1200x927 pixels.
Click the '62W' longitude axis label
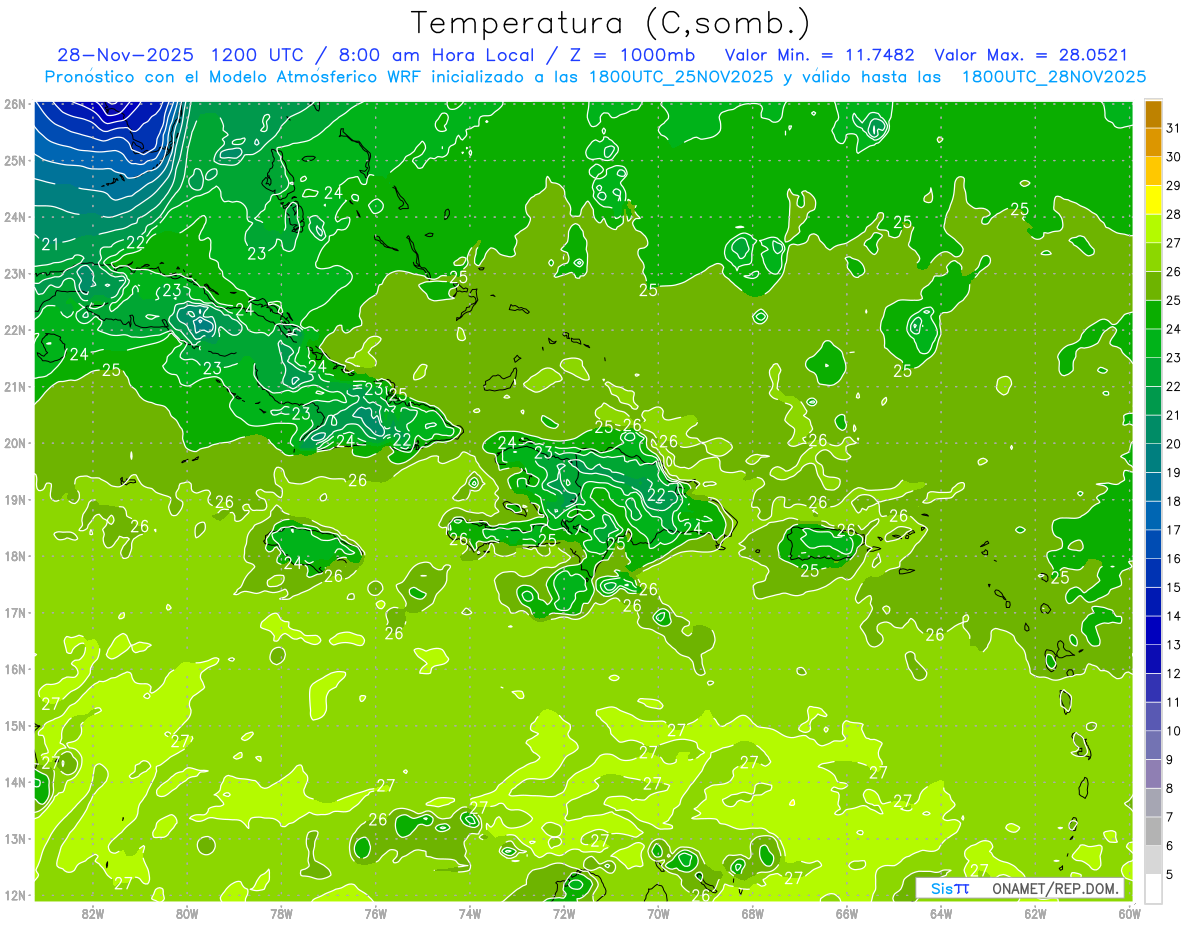click(x=1035, y=913)
